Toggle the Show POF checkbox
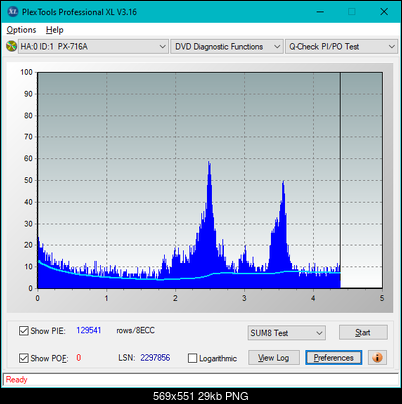The width and height of the screenshot is (402, 404). (x=24, y=358)
